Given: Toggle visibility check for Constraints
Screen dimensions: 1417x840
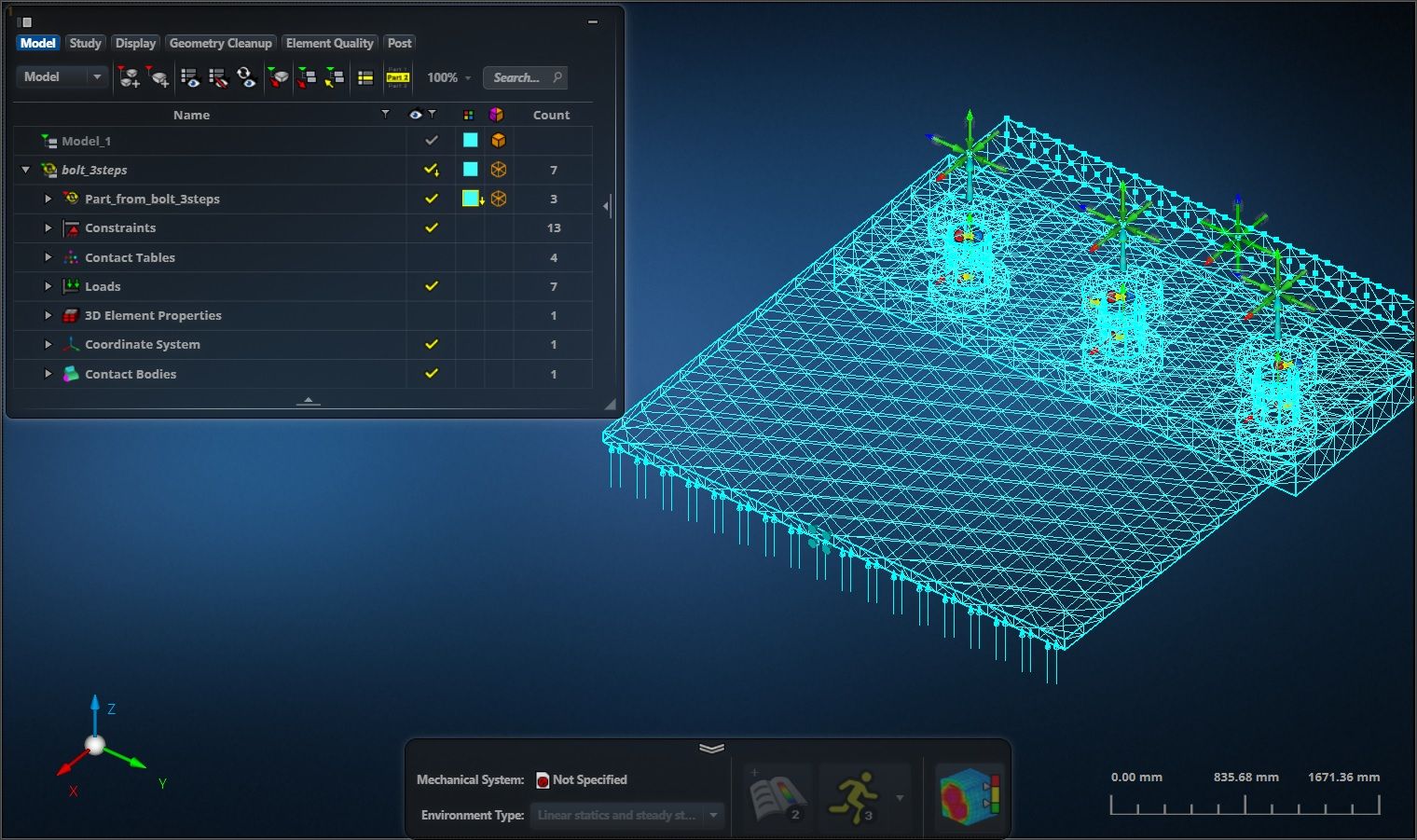Looking at the screenshot, I should point(431,227).
